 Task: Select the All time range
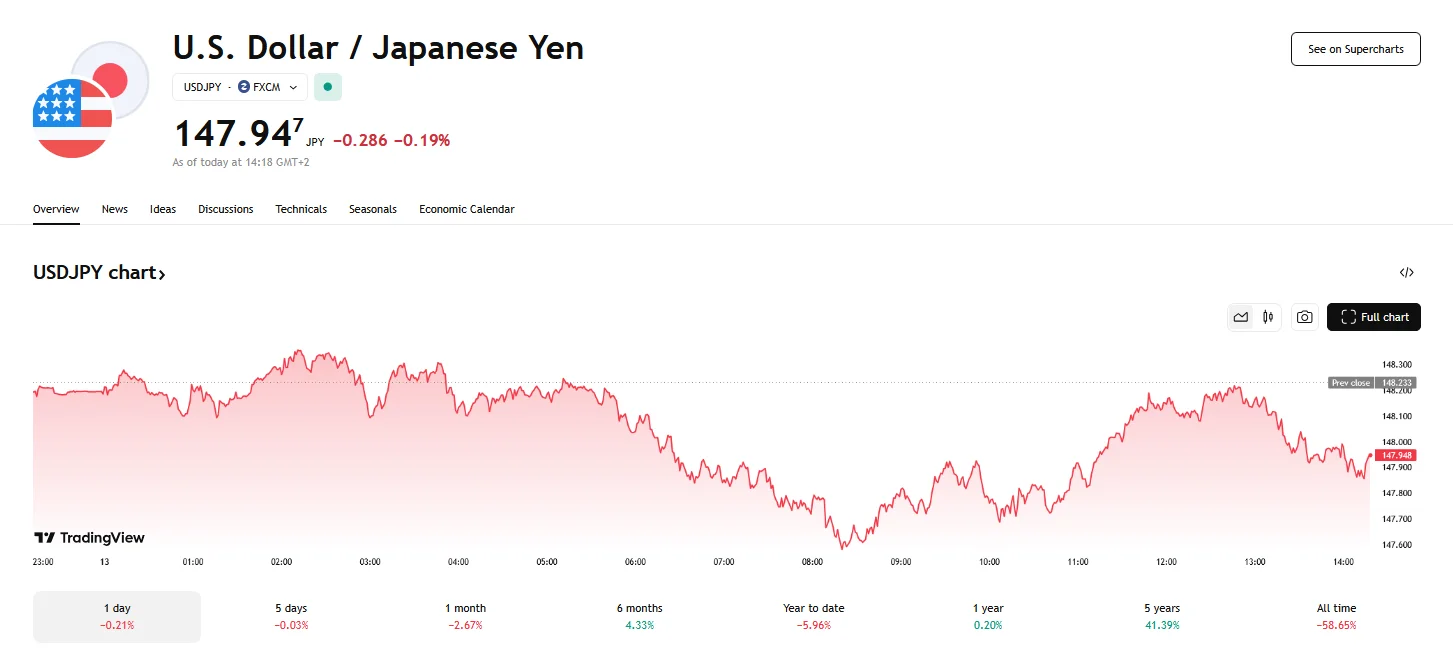coord(1336,616)
